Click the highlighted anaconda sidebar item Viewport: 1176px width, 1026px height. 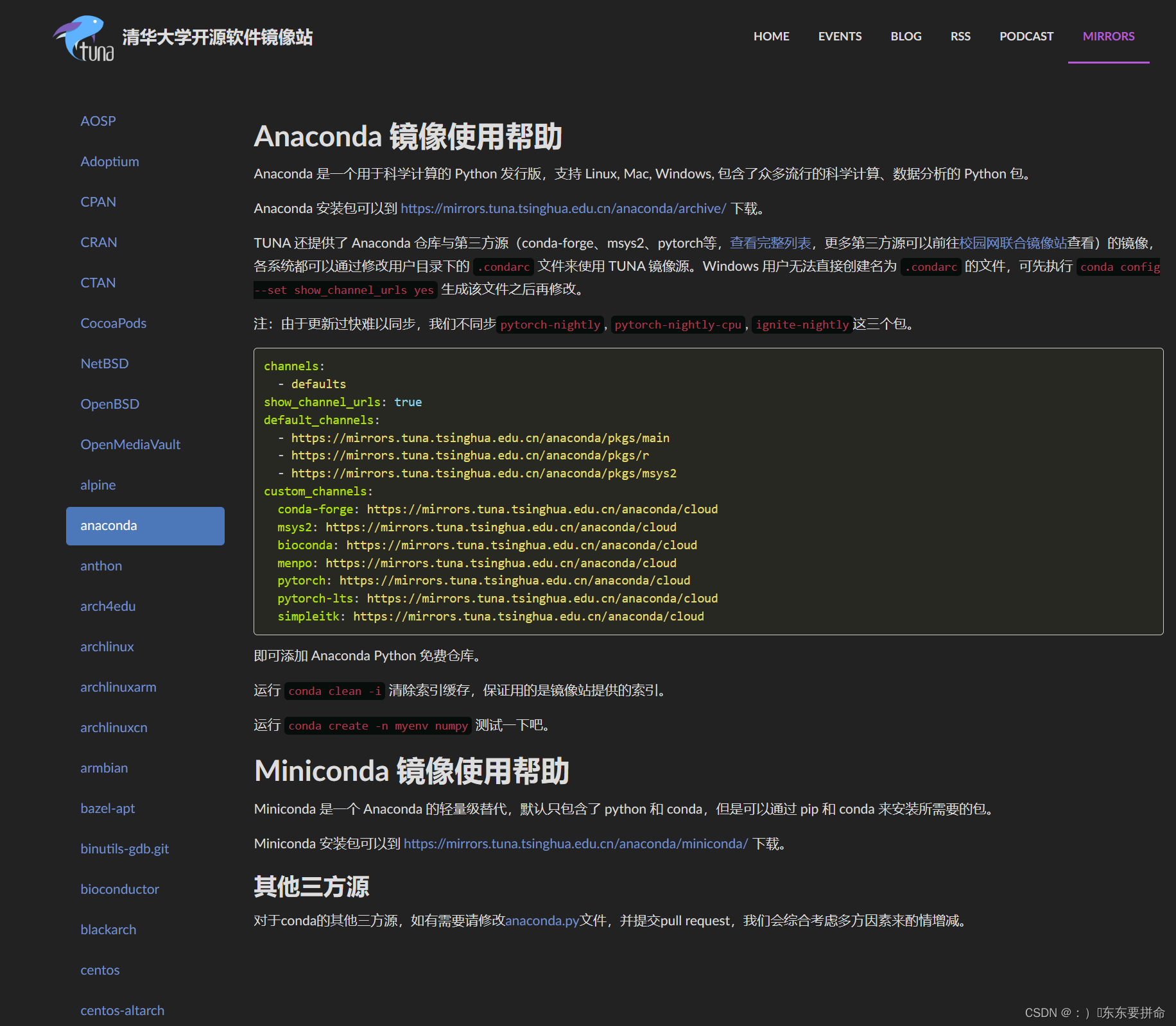click(x=145, y=526)
